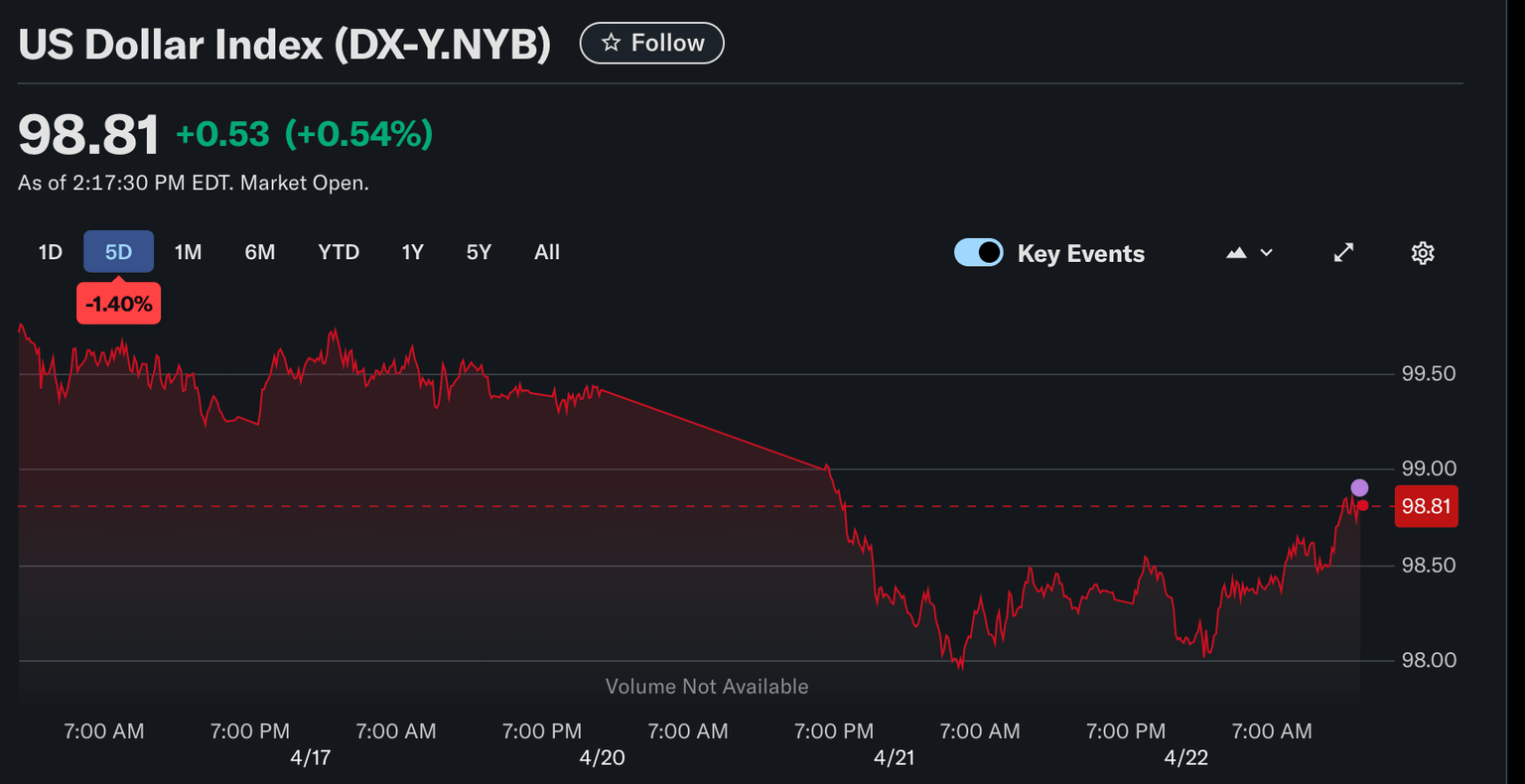This screenshot has height=784, width=1525.
Task: View the 6M chart
Action: coord(260,252)
